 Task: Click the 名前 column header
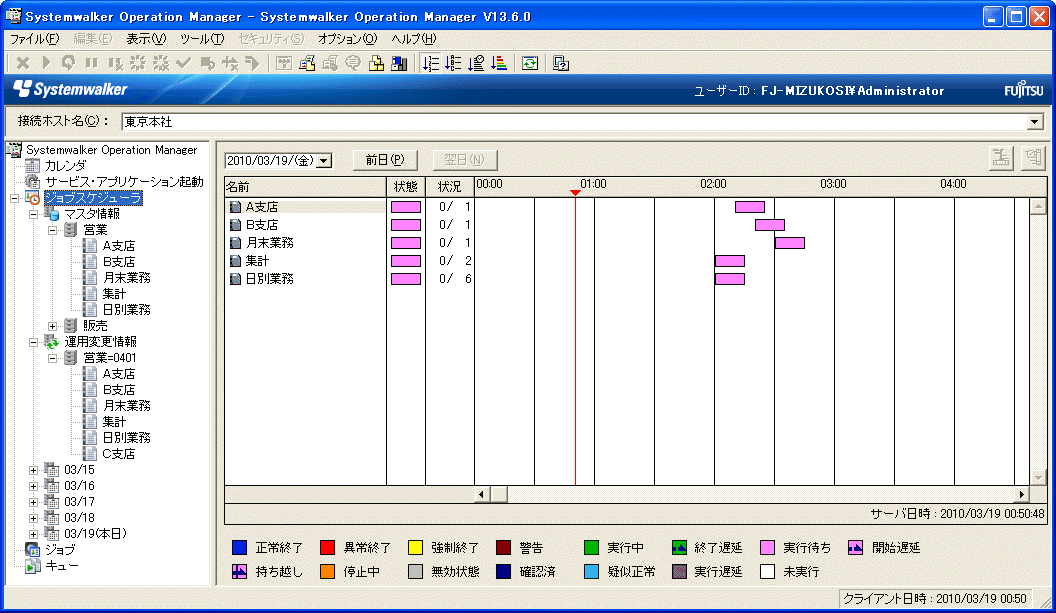click(305, 187)
